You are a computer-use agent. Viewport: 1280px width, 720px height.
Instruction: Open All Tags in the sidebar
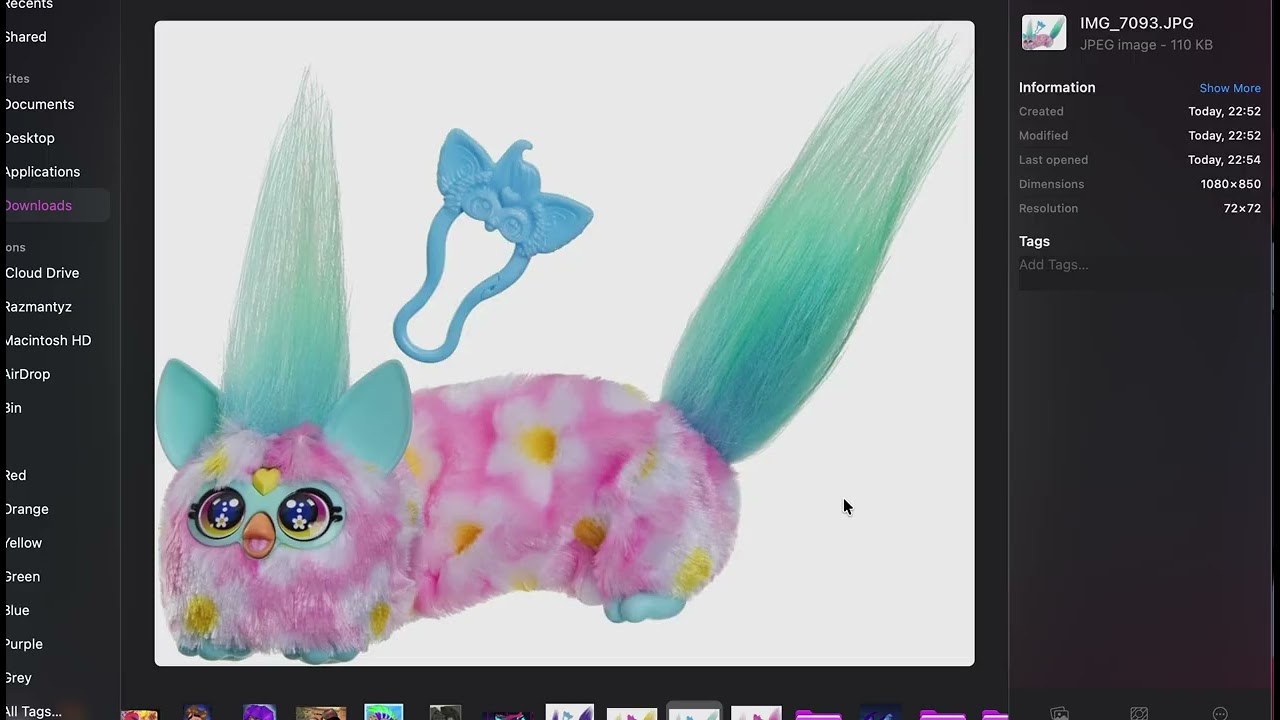(x=33, y=712)
